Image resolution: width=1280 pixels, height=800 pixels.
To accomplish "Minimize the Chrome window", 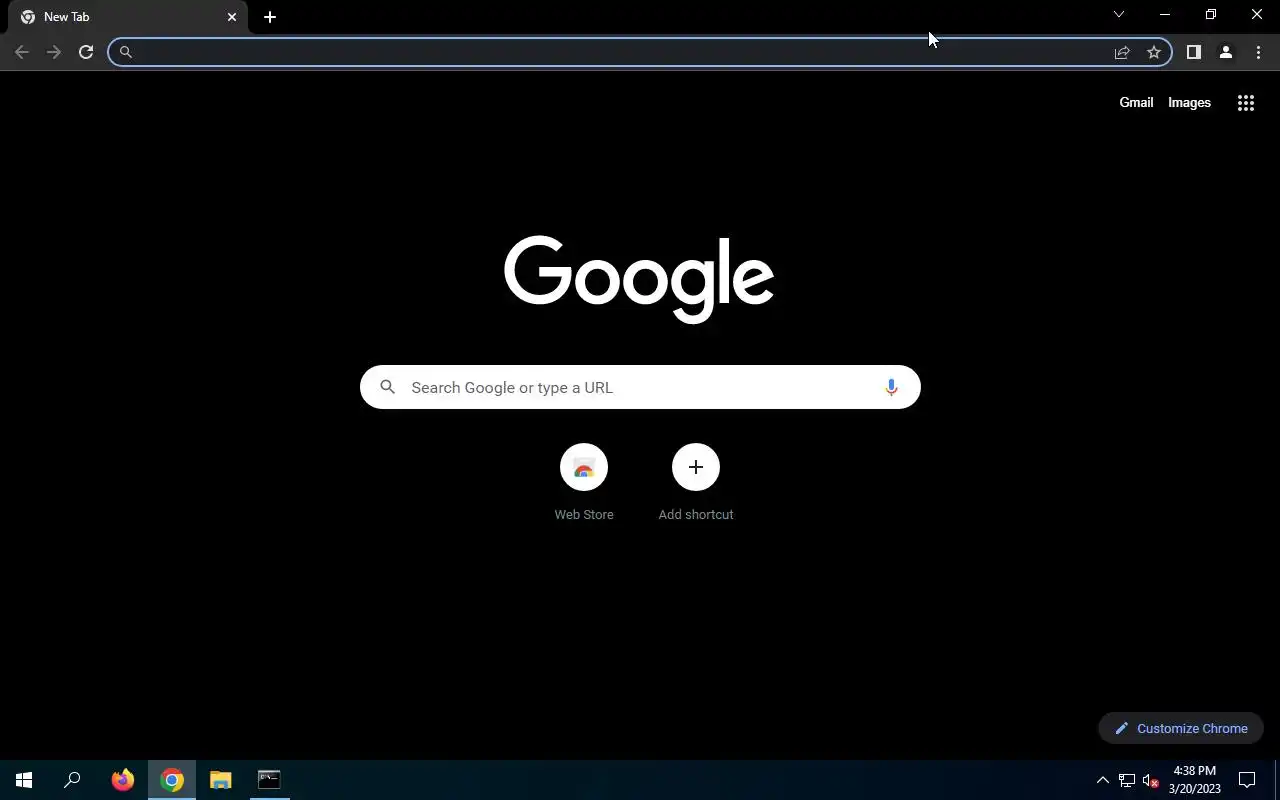I will point(1165,14).
